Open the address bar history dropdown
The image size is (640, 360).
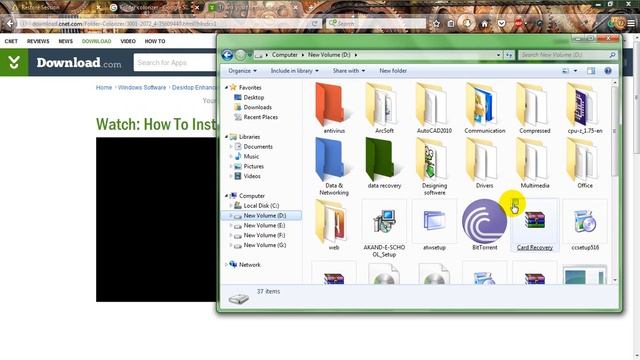499,55
